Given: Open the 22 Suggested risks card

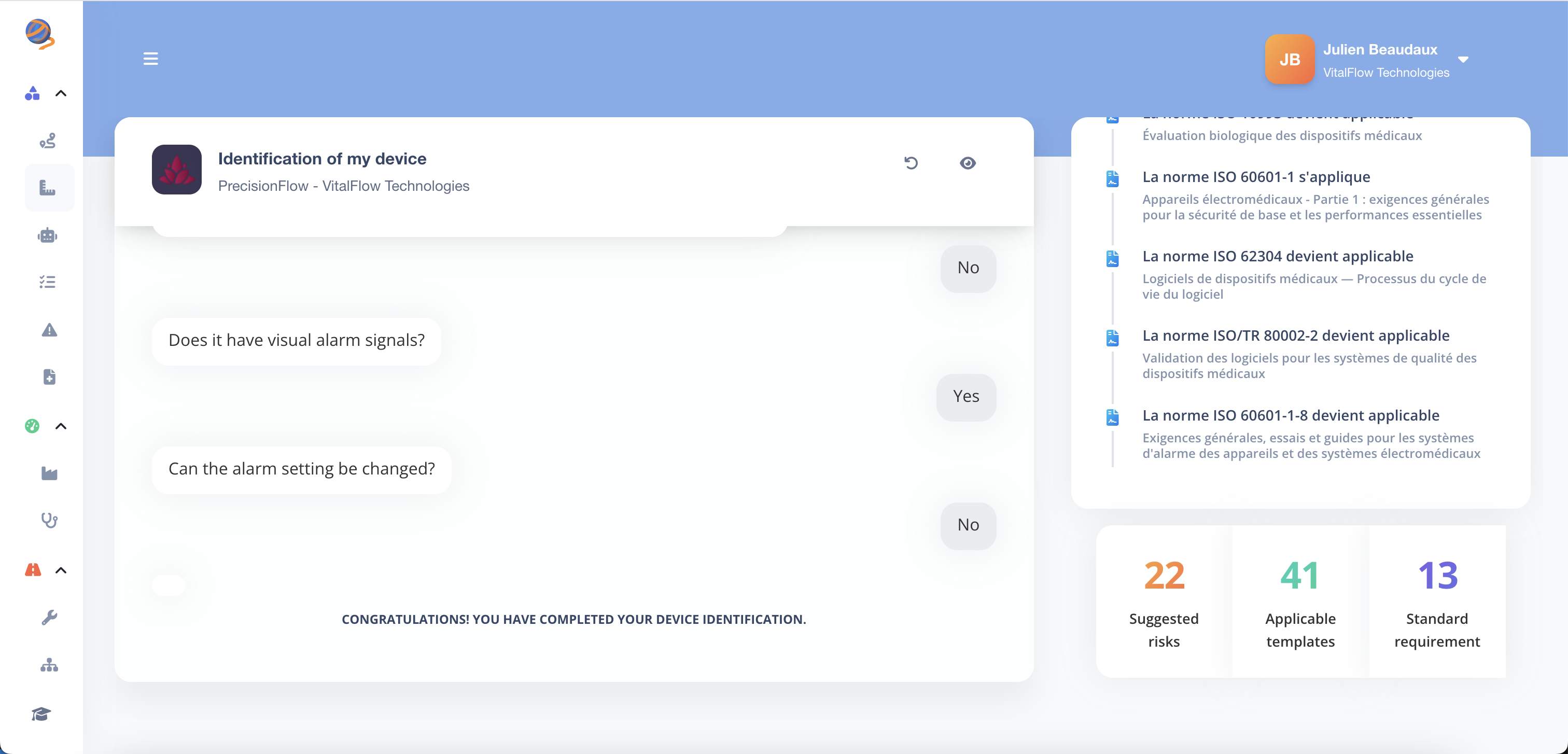Looking at the screenshot, I should click(1164, 601).
